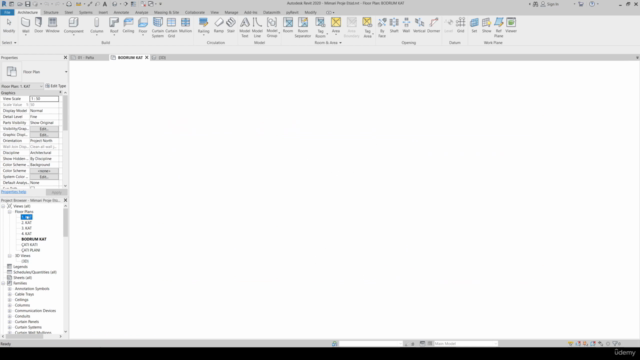640x360 pixels.
Task: Collapse the Floor Plans tree node
Action: [10, 212]
